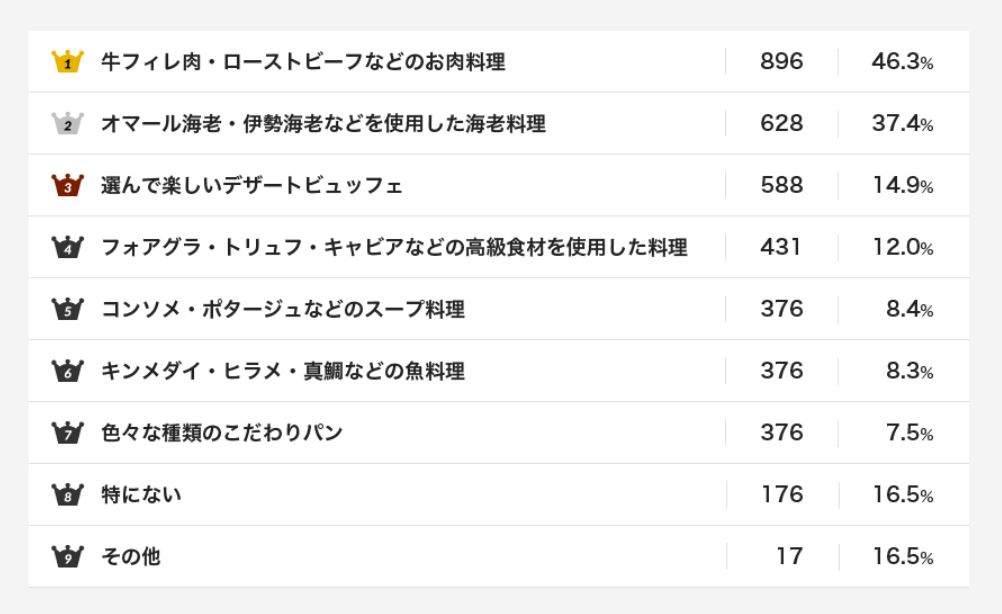Click the rank 8 crown icon
The image size is (1002, 614).
(x=67, y=495)
